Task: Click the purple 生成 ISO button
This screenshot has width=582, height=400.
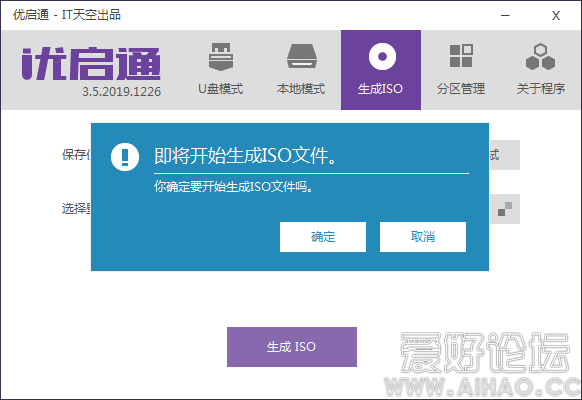Action: pyautogui.click(x=292, y=347)
